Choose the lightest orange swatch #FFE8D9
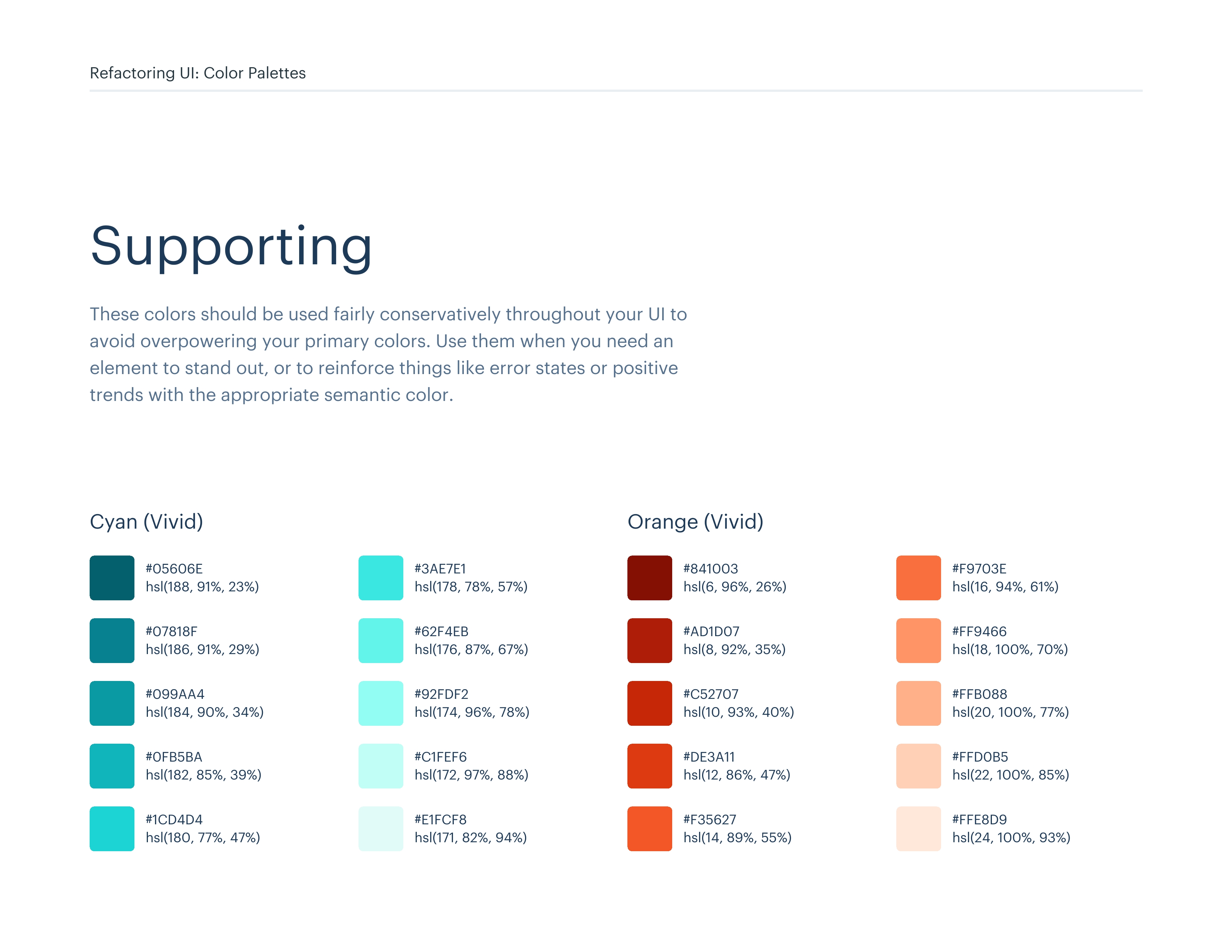The height and width of the screenshot is (952, 1232). pyautogui.click(x=918, y=828)
